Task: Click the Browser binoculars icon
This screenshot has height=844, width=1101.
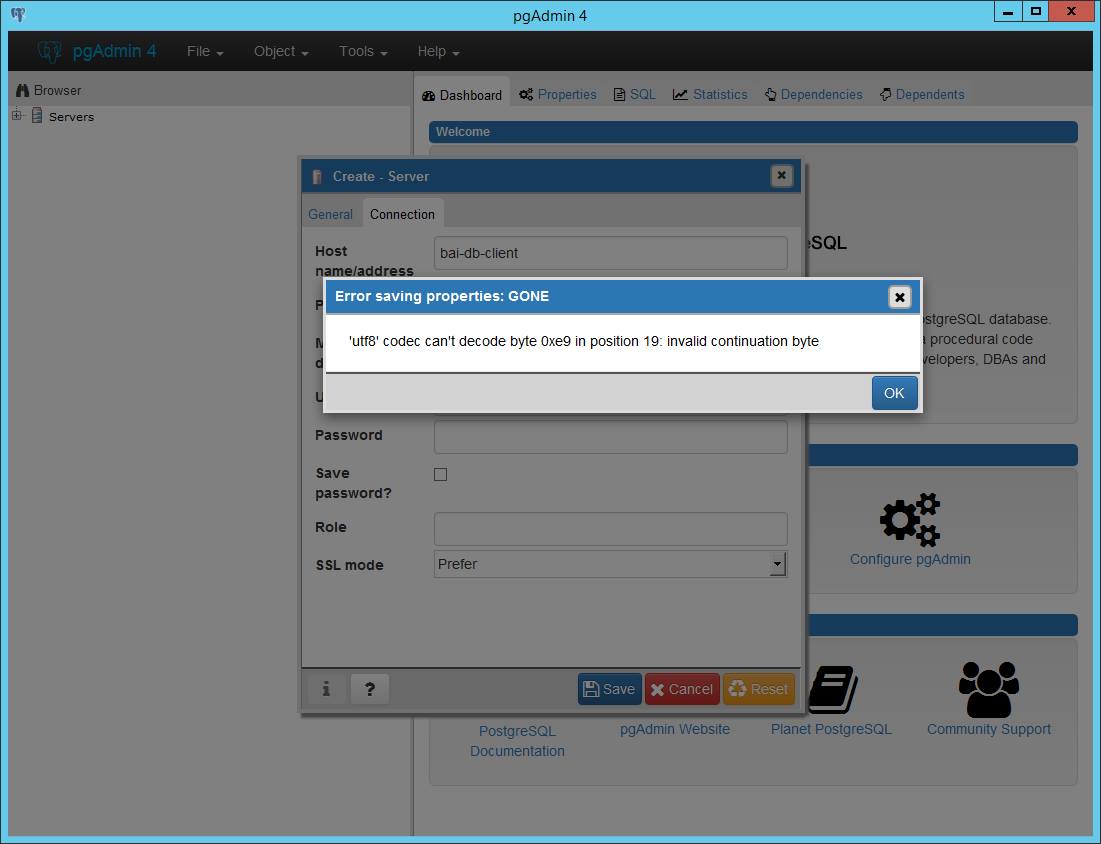Action: [22, 91]
